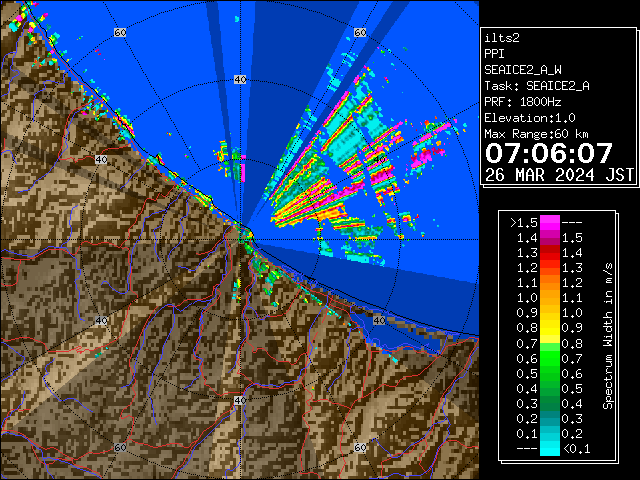Click the 60 range label on southeast land
Viewport: 640px width, 480px height.
pyautogui.click(x=360, y=448)
